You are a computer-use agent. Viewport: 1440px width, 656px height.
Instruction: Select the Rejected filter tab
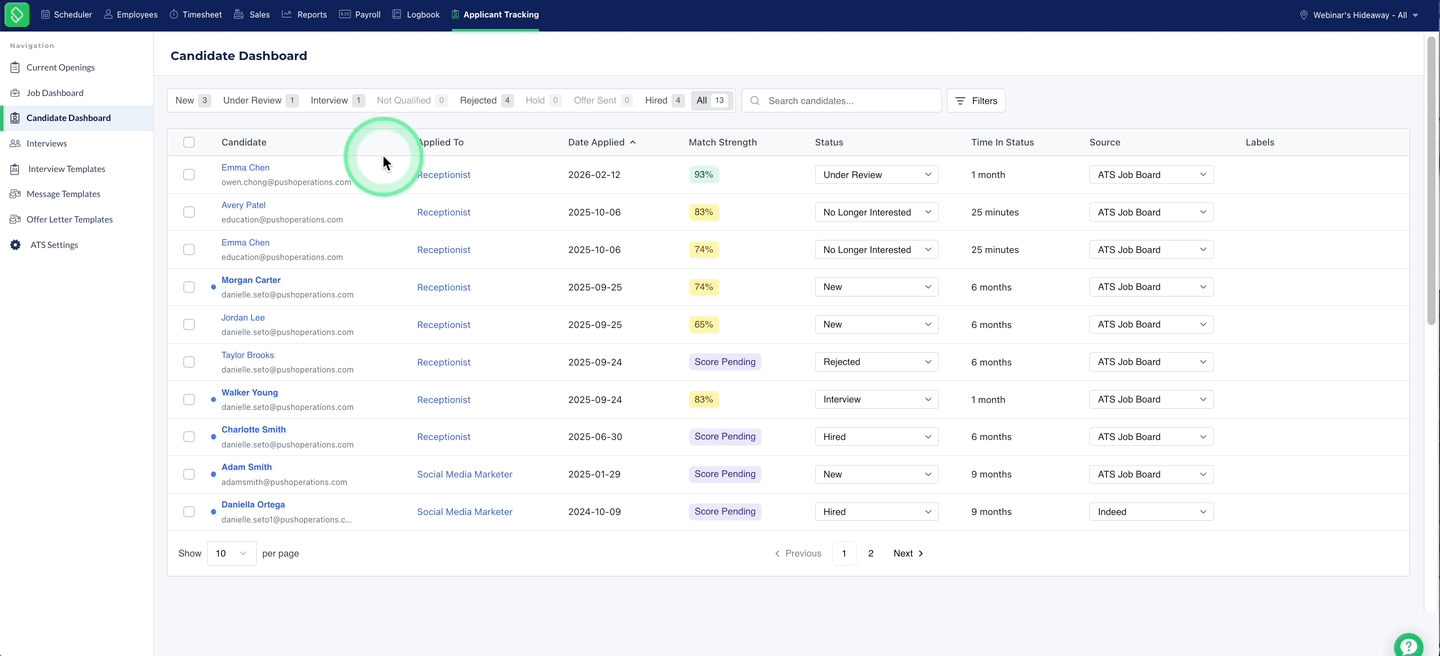pyautogui.click(x=486, y=101)
